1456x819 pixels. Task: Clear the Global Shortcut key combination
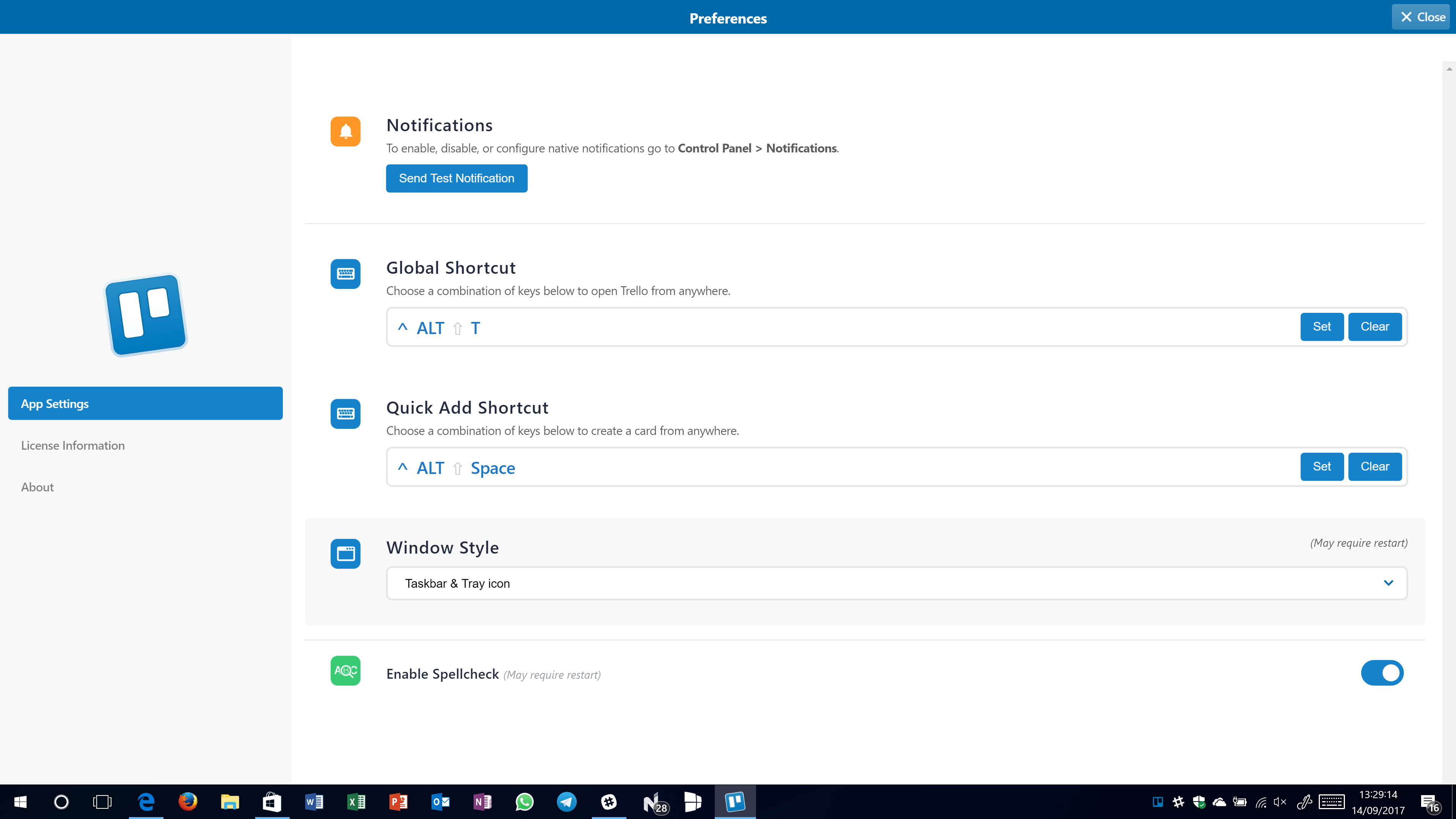pos(1374,327)
